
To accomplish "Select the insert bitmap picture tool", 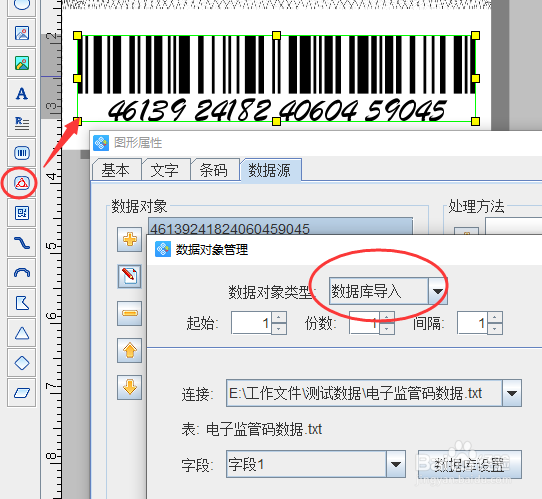I will [21, 63].
